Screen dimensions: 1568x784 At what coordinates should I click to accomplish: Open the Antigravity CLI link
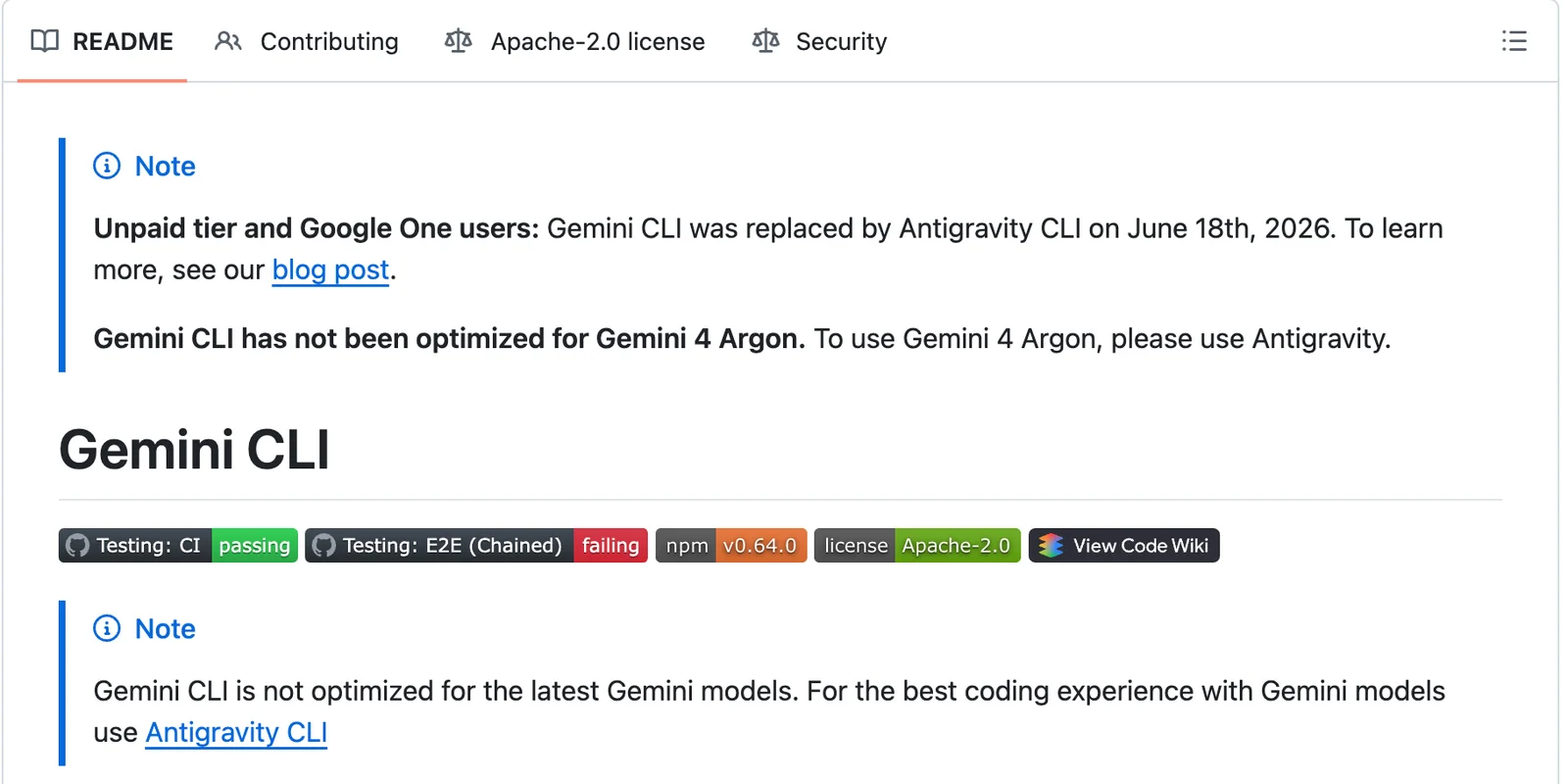tap(236, 732)
